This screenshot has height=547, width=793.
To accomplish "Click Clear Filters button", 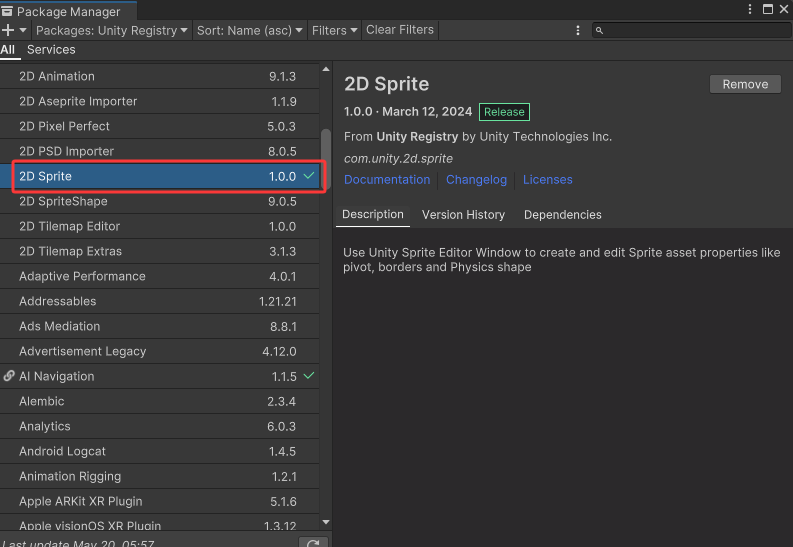I will click(x=400, y=30).
